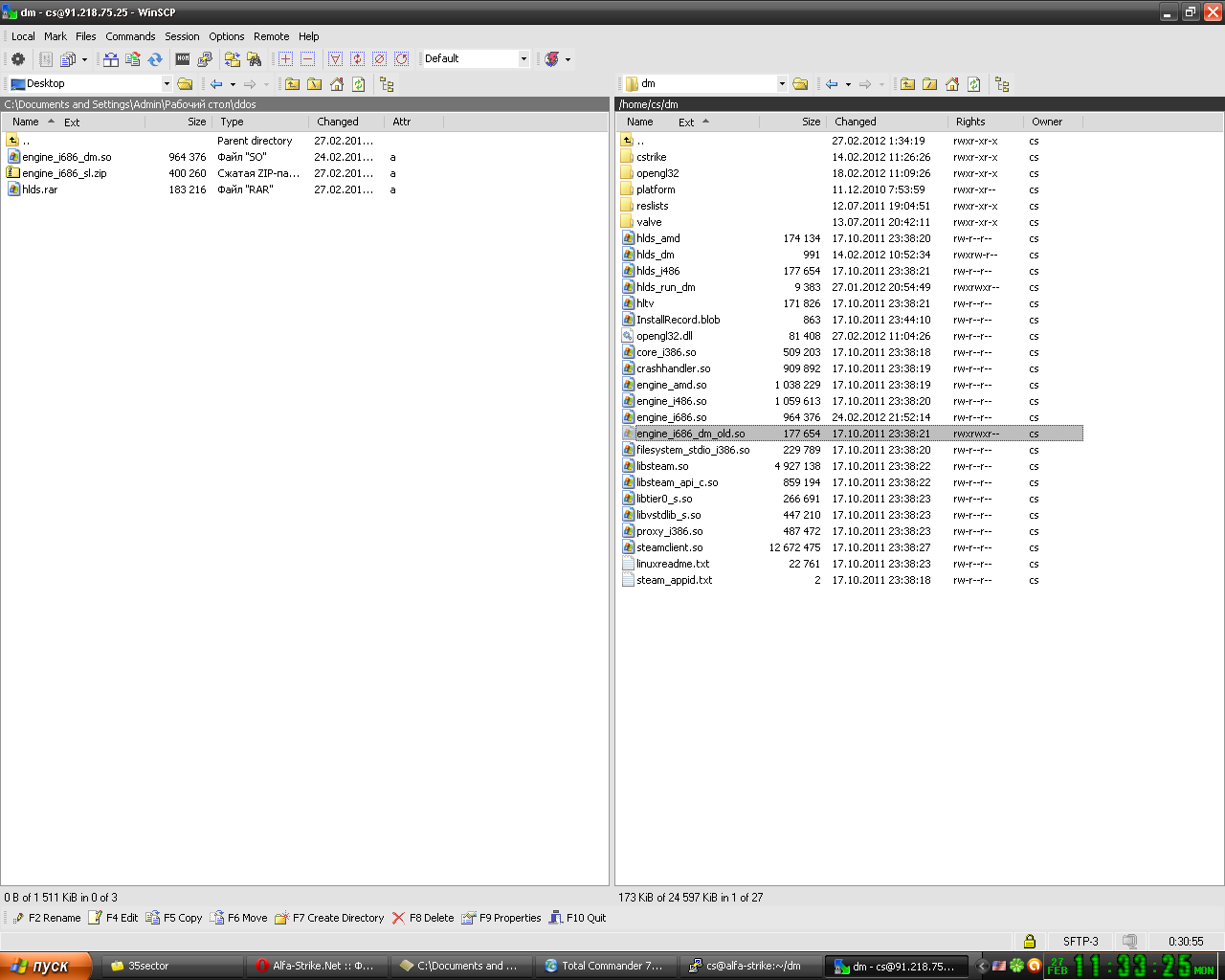This screenshot has height=980, width=1225.
Task: Open the terminal console icon
Action: click(x=182, y=59)
